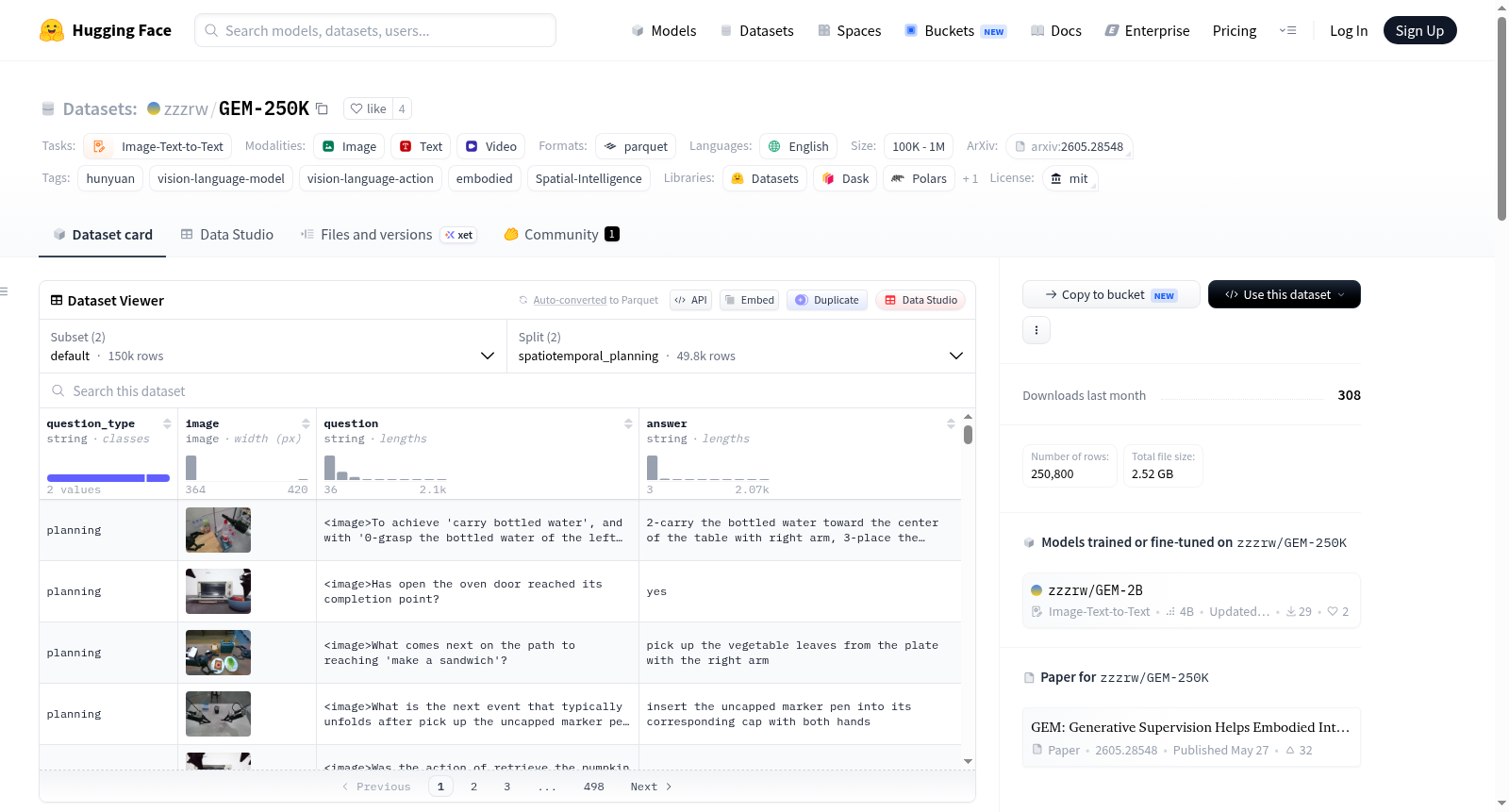
Task: Open Buckets in top navigation
Action: [x=955, y=30]
